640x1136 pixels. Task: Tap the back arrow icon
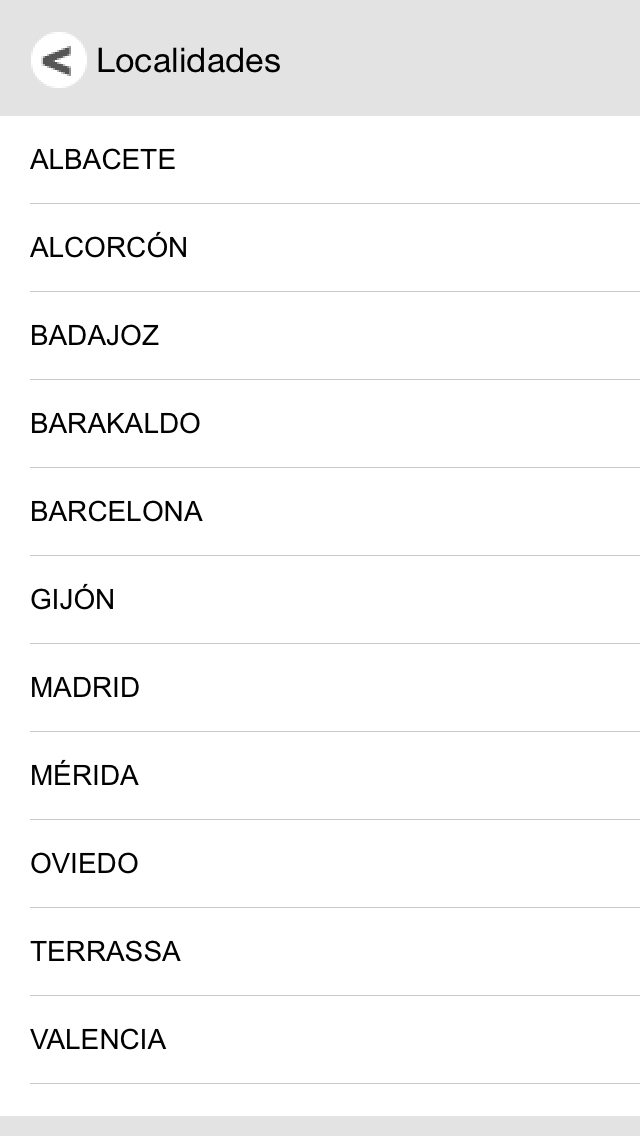[x=58, y=61]
